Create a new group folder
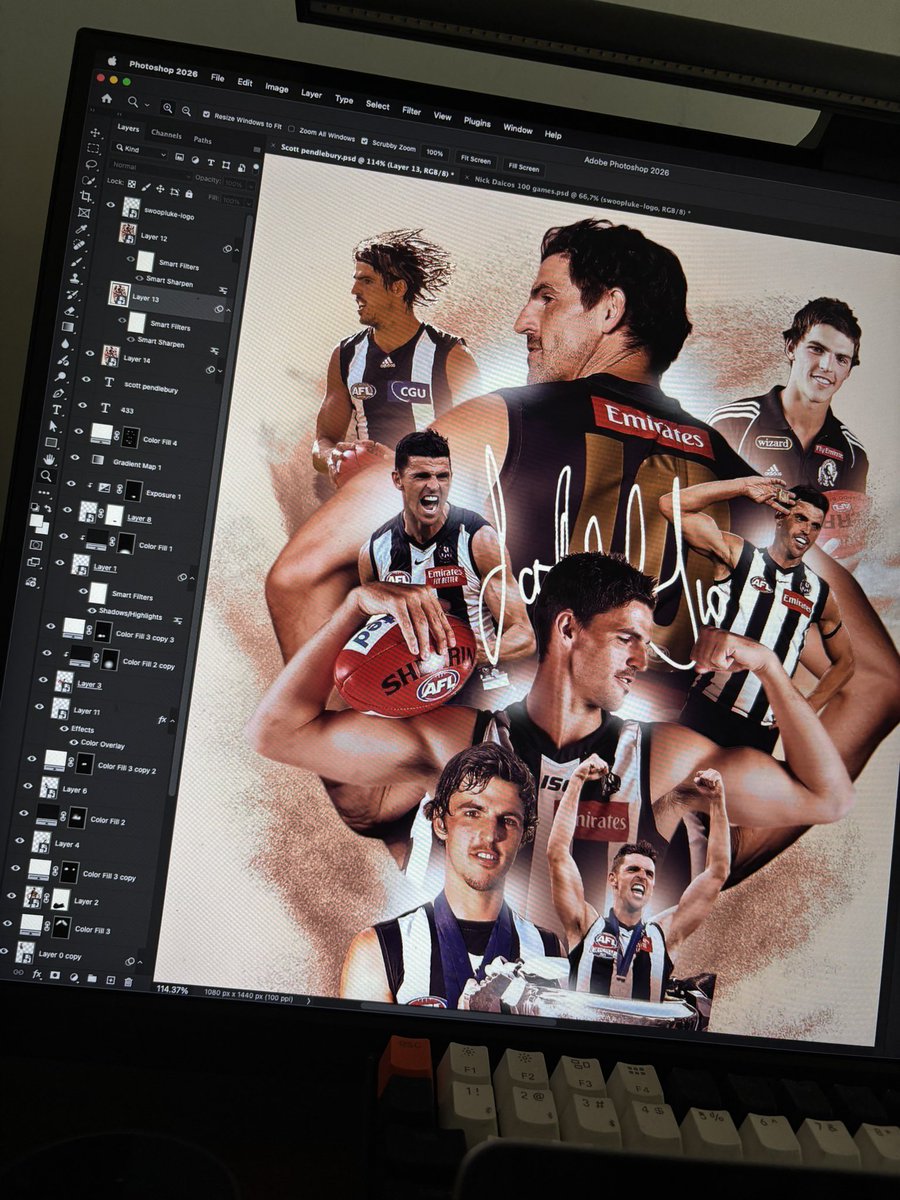 pyautogui.click(x=92, y=978)
